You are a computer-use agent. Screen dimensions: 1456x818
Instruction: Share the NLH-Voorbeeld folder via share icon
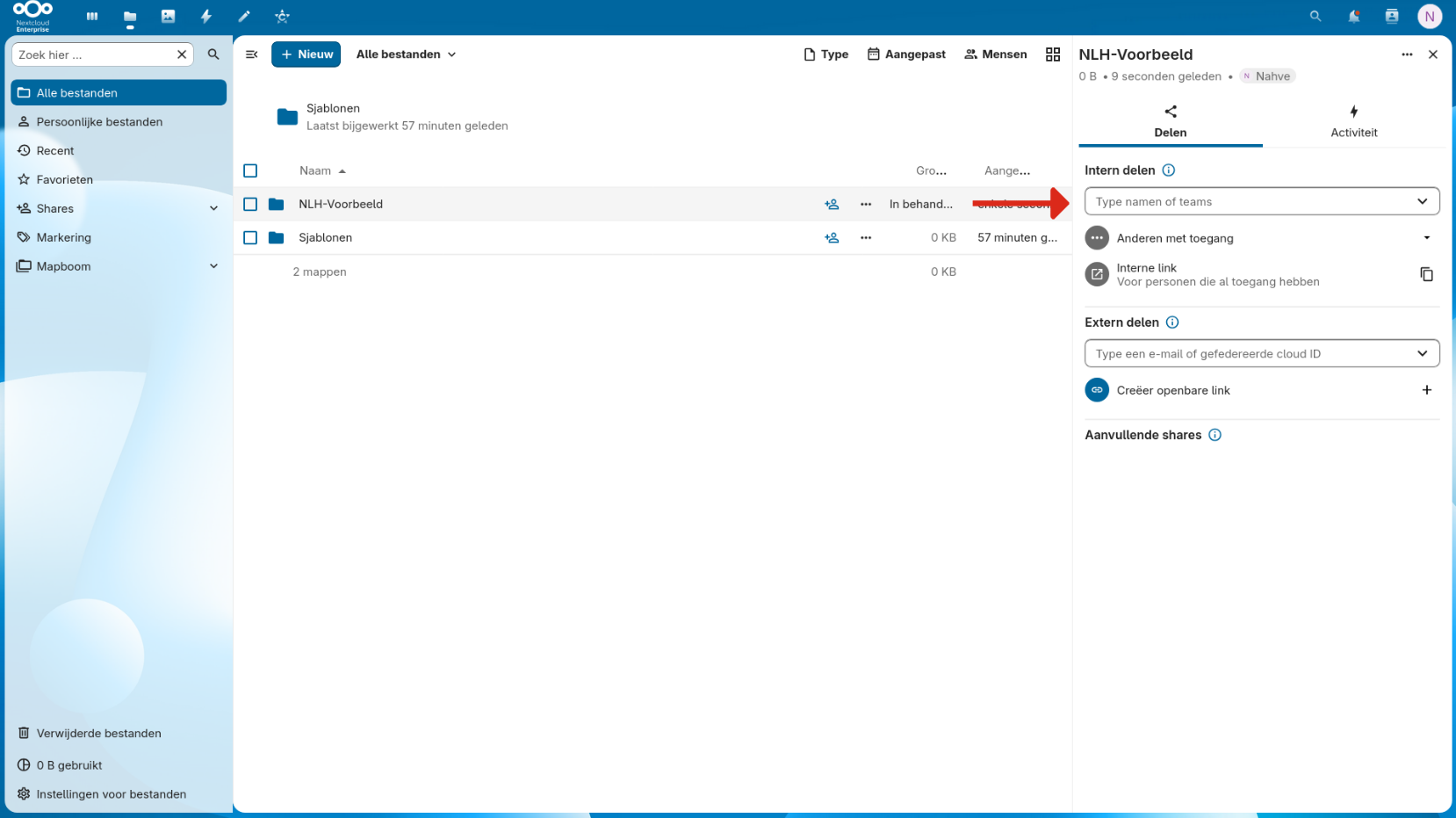point(832,204)
